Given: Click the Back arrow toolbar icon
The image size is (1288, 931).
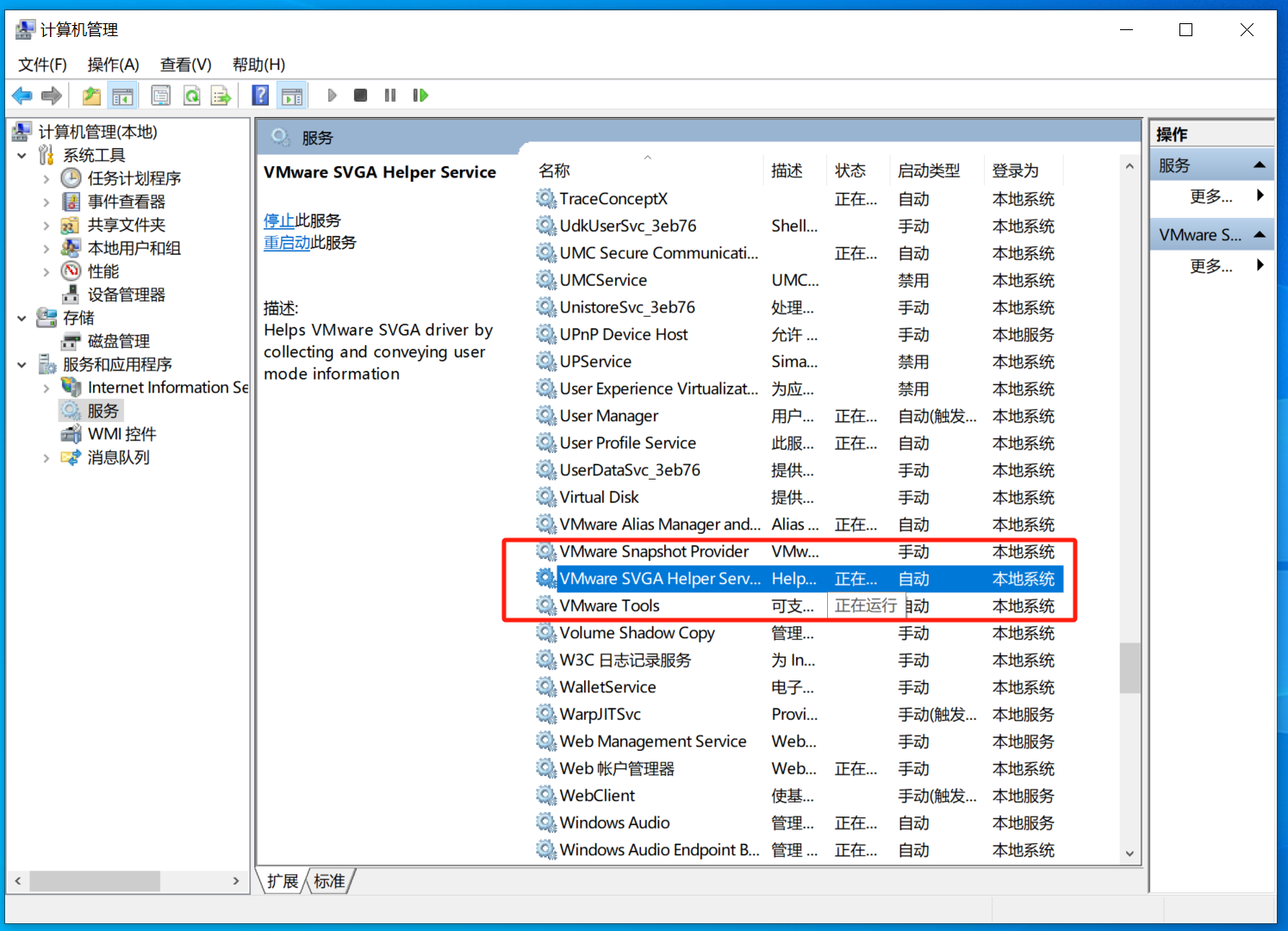Looking at the screenshot, I should [22, 96].
